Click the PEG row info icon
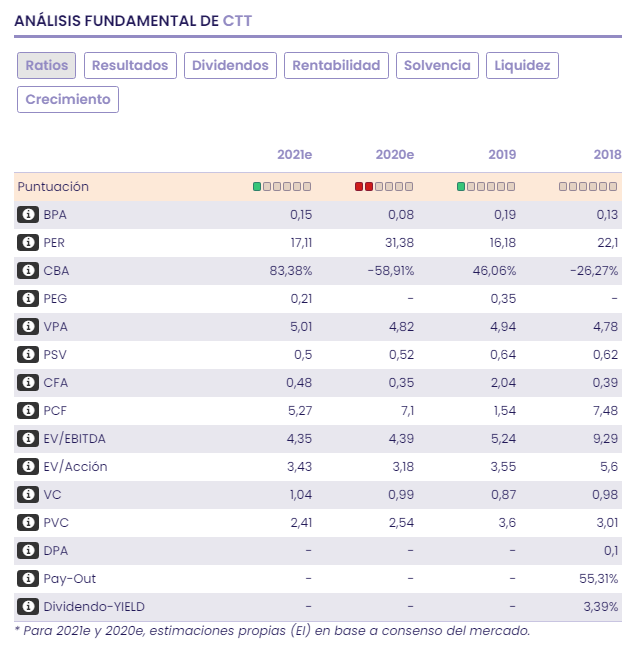Image resolution: width=625 pixels, height=648 pixels. tap(28, 299)
